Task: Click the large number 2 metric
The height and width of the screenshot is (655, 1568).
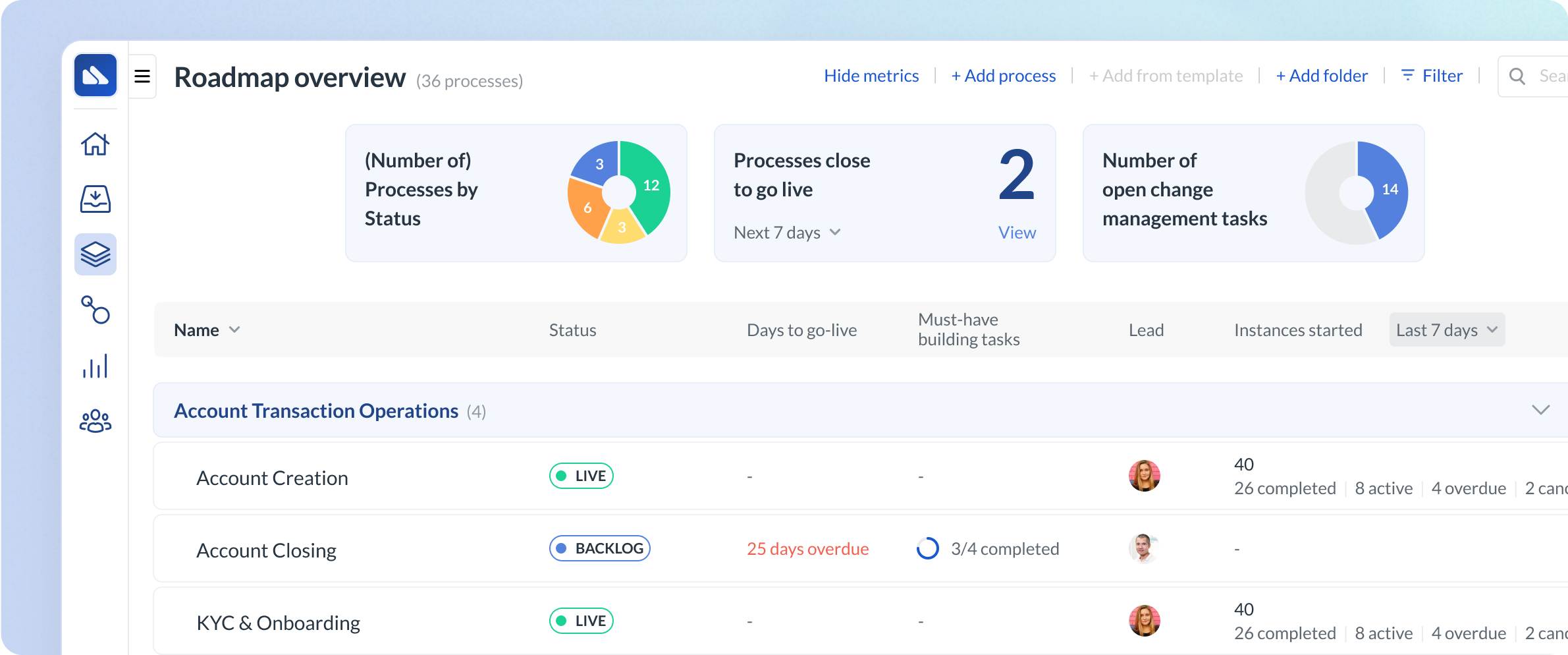Action: point(1016,175)
